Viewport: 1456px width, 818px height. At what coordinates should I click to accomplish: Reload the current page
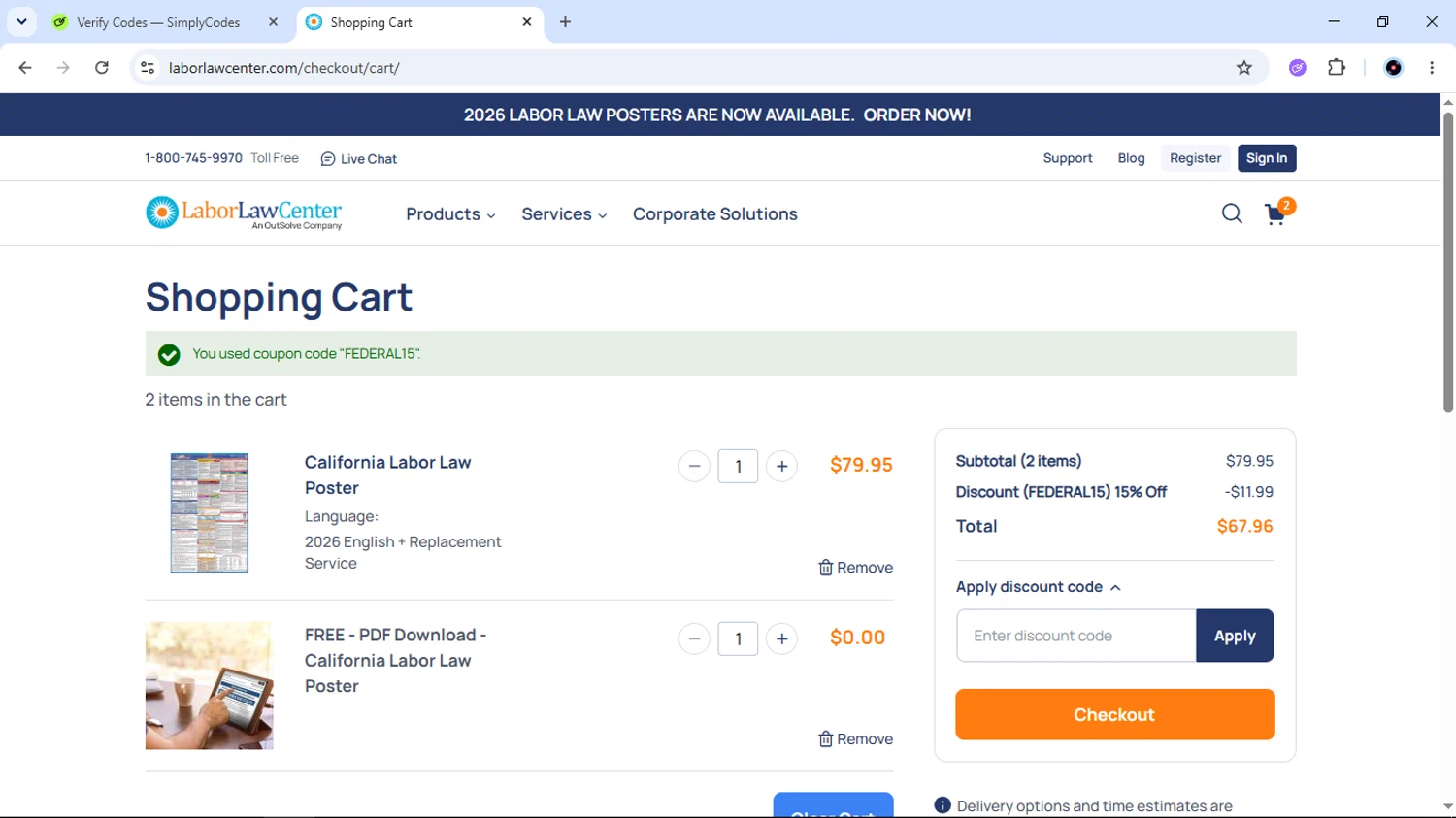(102, 68)
